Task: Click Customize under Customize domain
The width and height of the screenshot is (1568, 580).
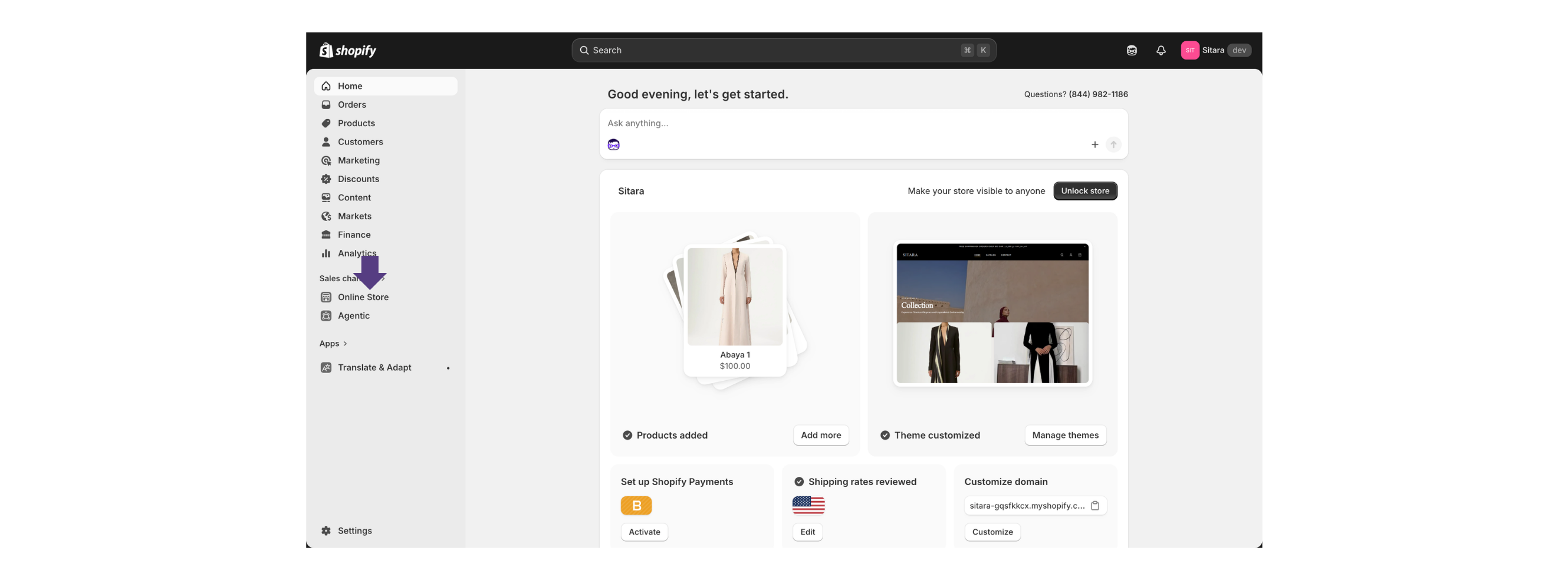Action: (x=992, y=532)
